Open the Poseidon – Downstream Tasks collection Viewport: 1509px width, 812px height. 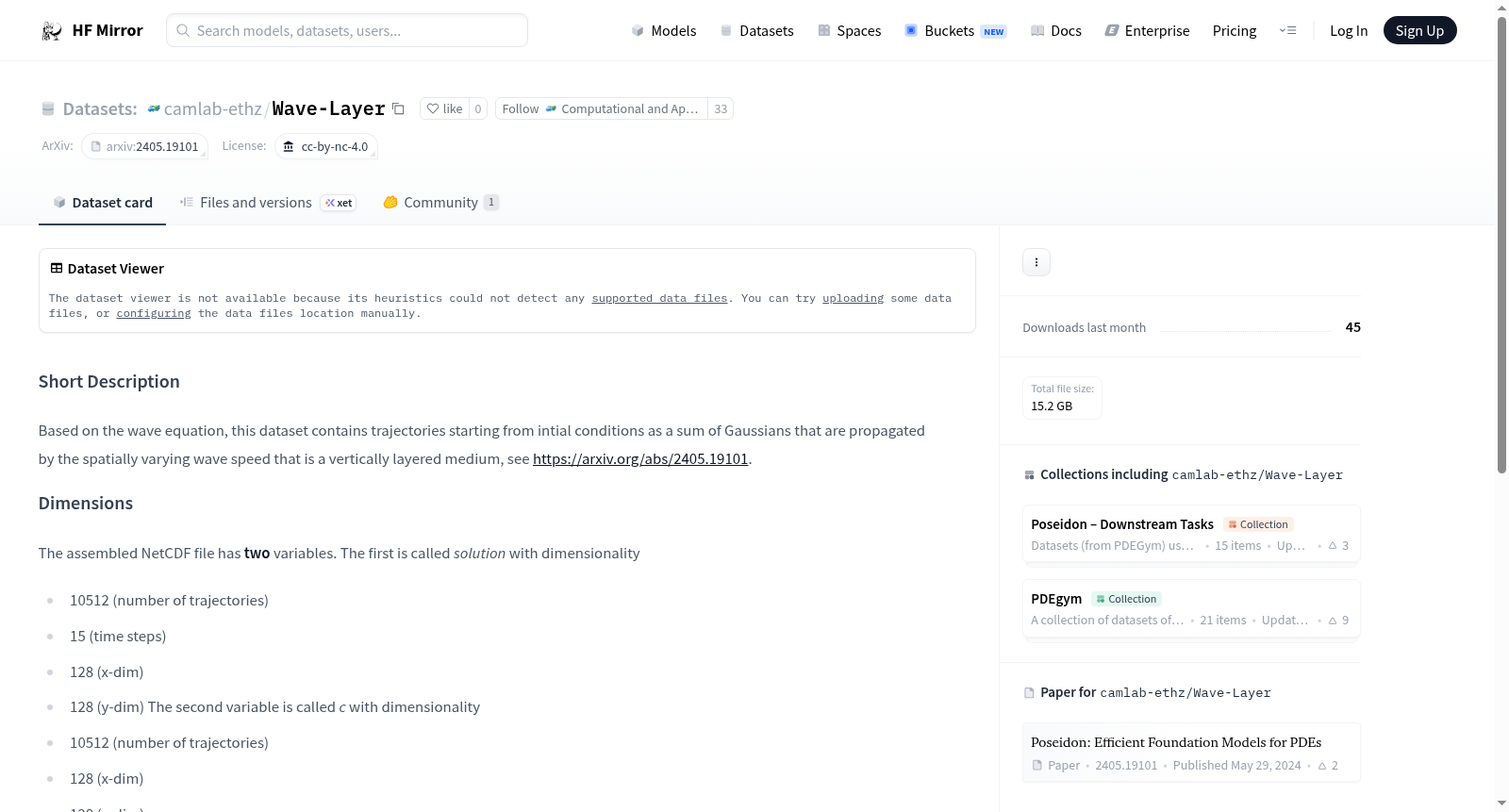(1191, 534)
